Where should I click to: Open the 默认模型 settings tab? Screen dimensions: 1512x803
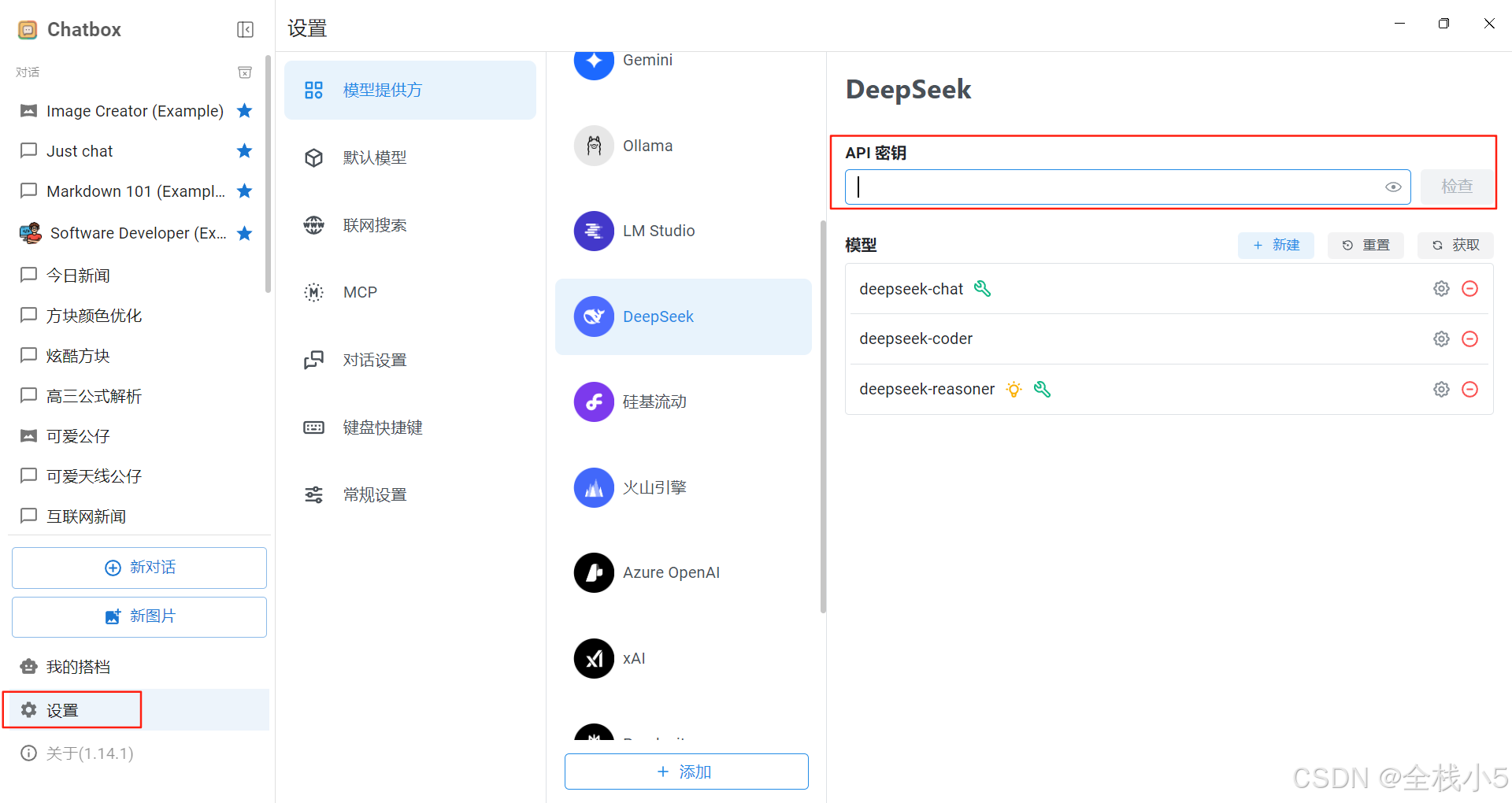(410, 157)
